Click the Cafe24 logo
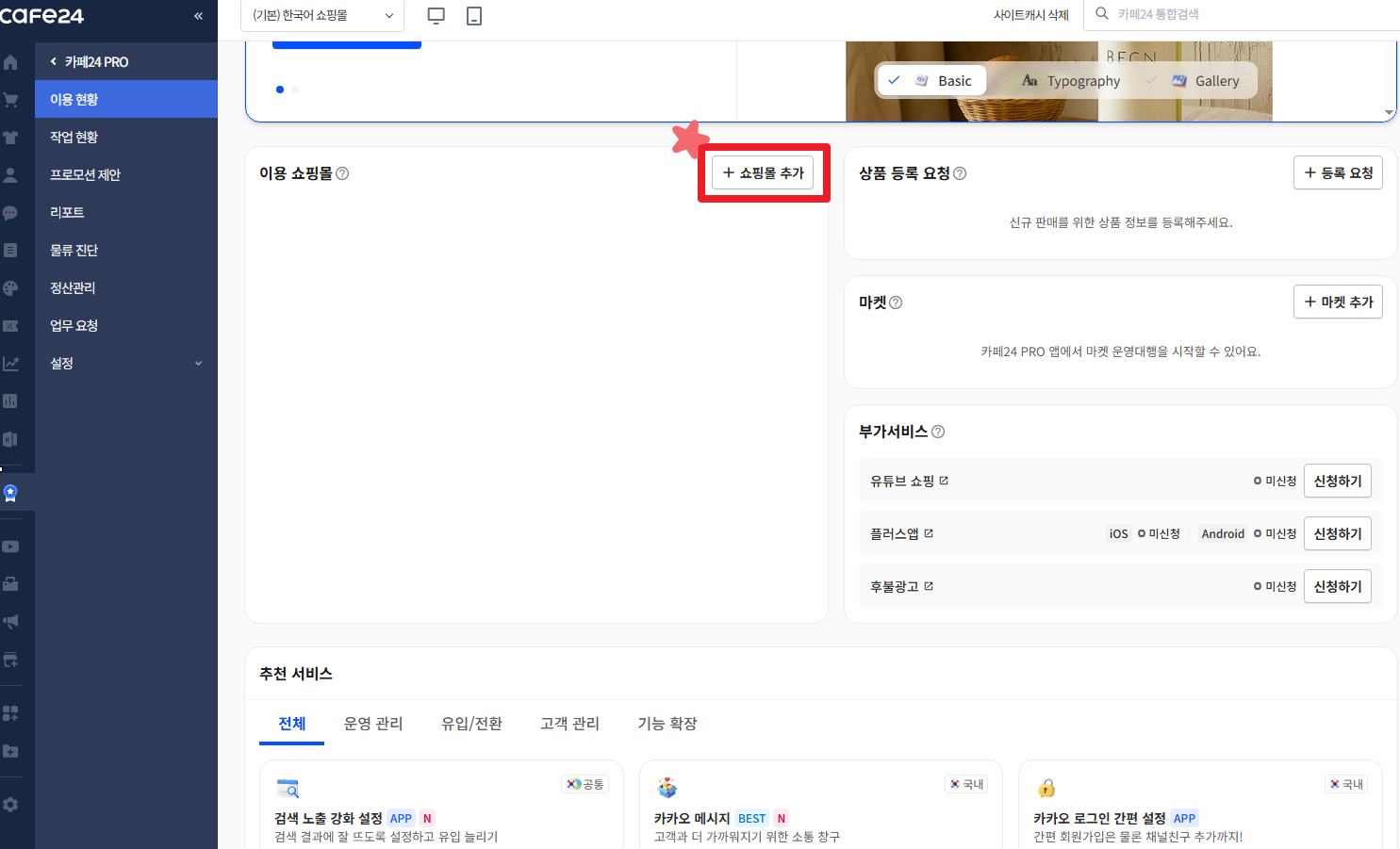 point(42,16)
